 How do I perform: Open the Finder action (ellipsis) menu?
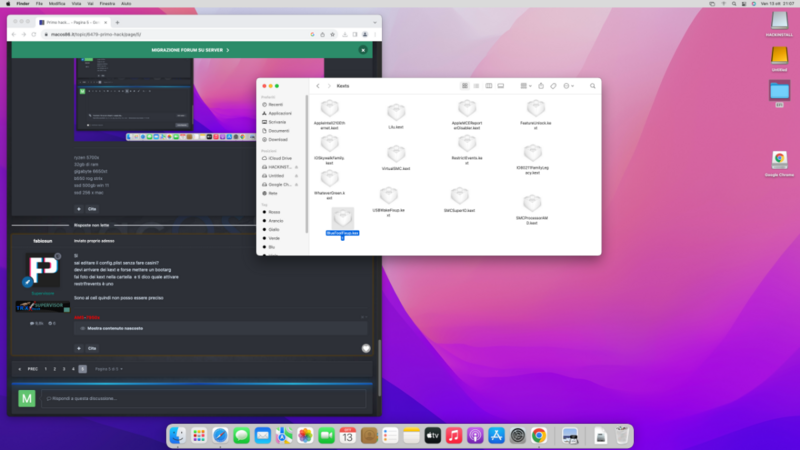tap(569, 86)
